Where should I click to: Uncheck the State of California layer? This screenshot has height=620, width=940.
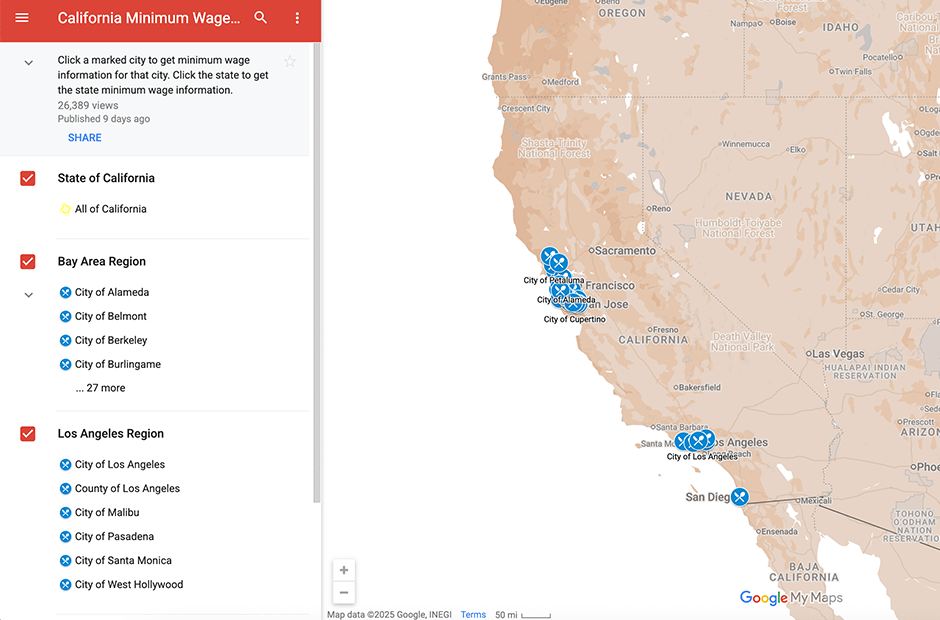click(x=28, y=178)
